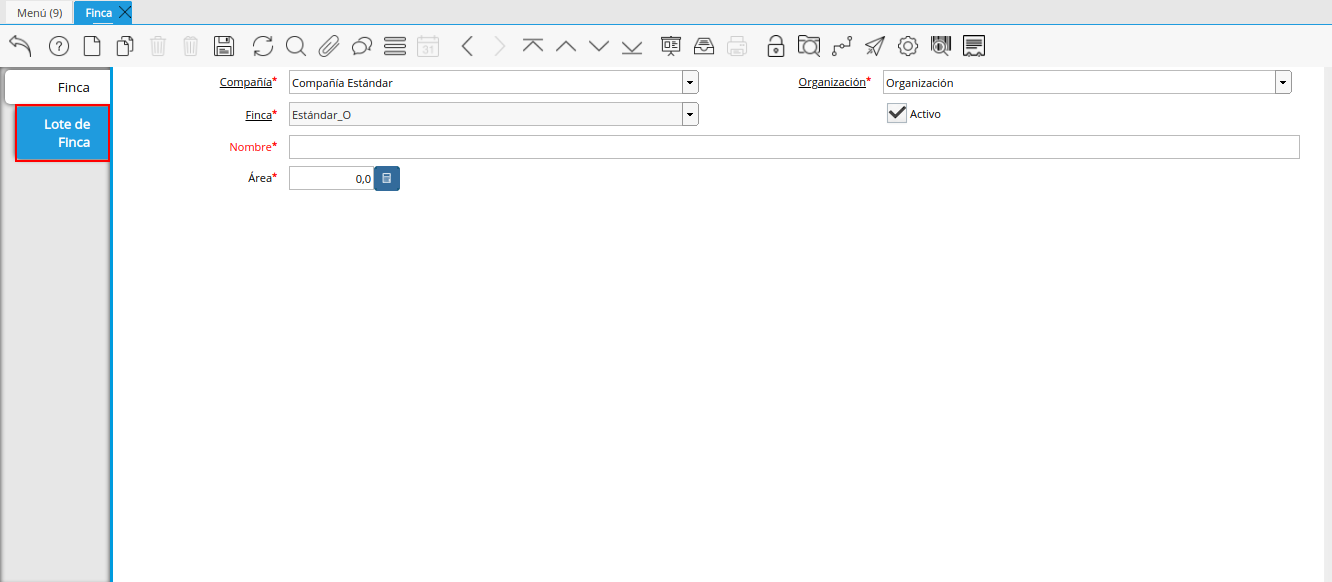The height and width of the screenshot is (582, 1332).
Task: Click into the Área number field
Action: pos(331,178)
